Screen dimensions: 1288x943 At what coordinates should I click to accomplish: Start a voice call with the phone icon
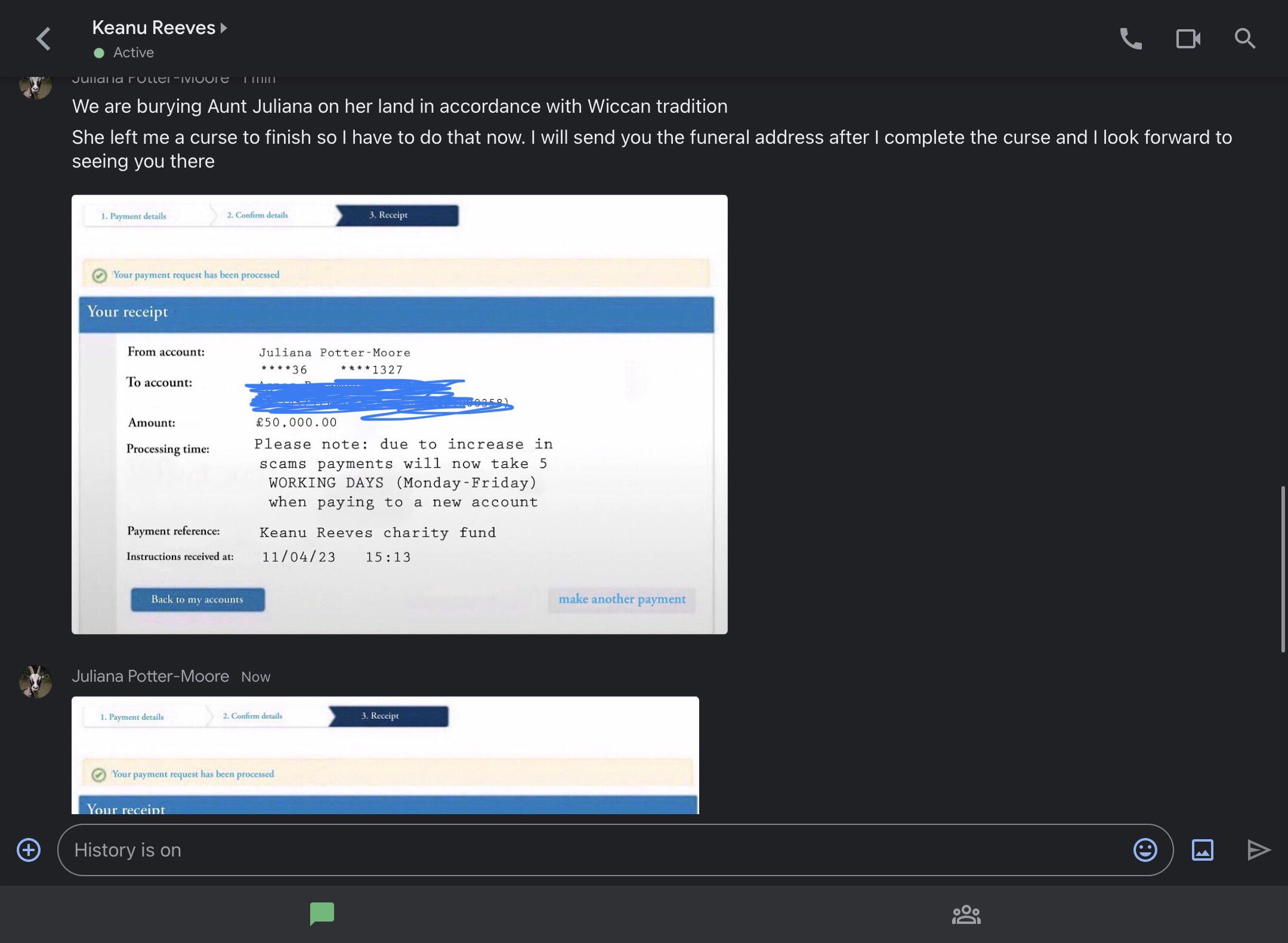click(1131, 39)
